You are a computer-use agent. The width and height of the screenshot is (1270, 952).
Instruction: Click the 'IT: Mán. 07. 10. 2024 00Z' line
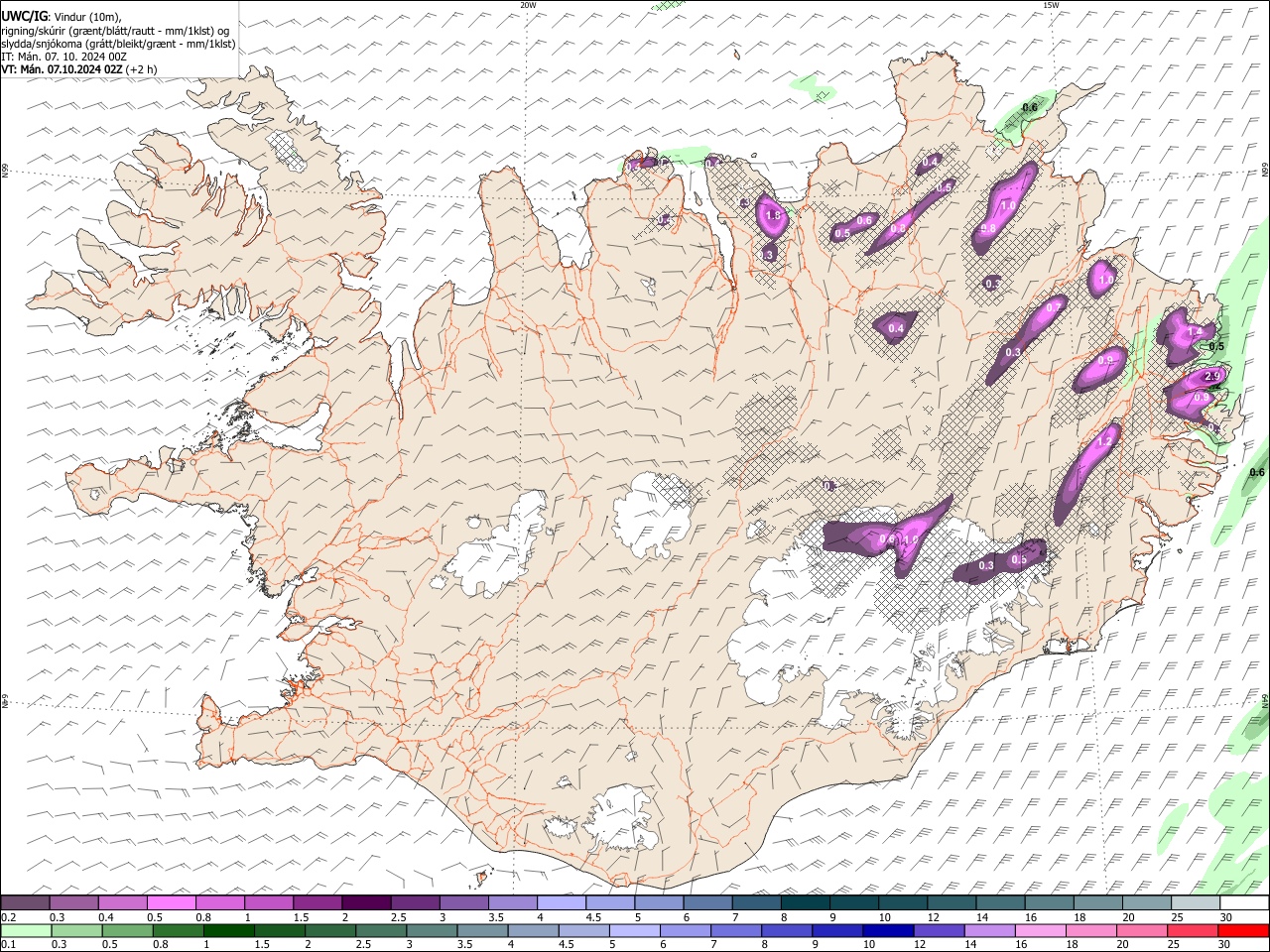point(64,57)
